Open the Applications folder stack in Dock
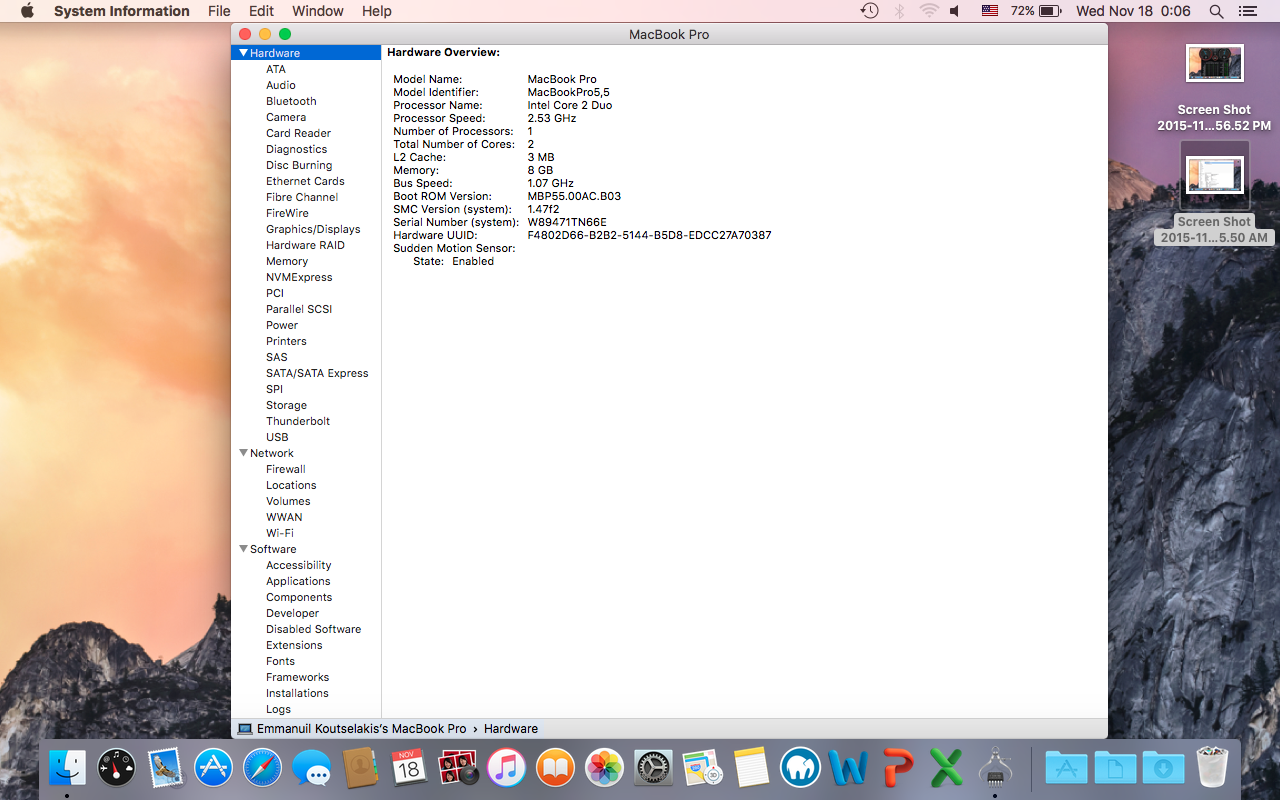 tap(1066, 768)
